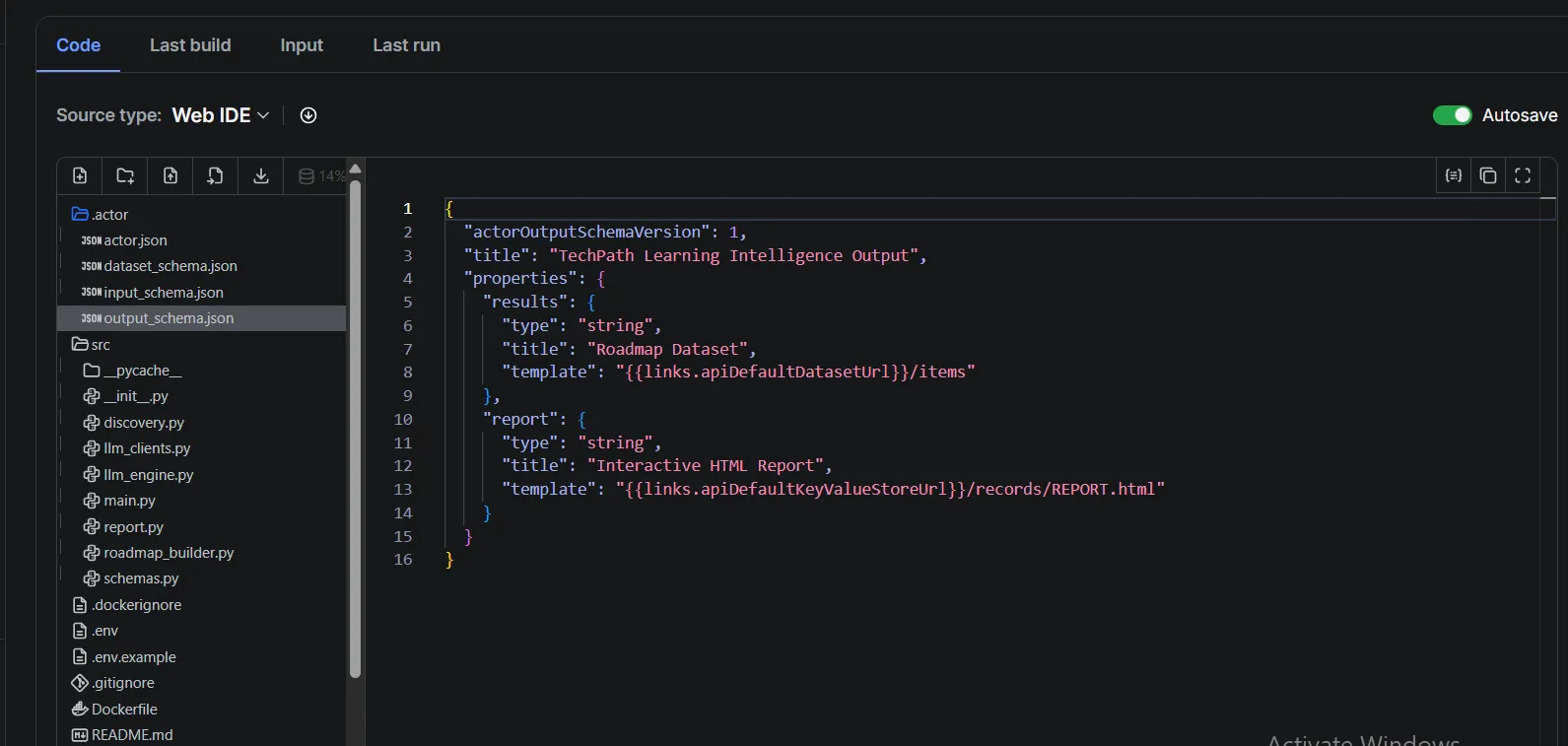
Task: Select output_schema.json in file tree
Action: point(201,318)
